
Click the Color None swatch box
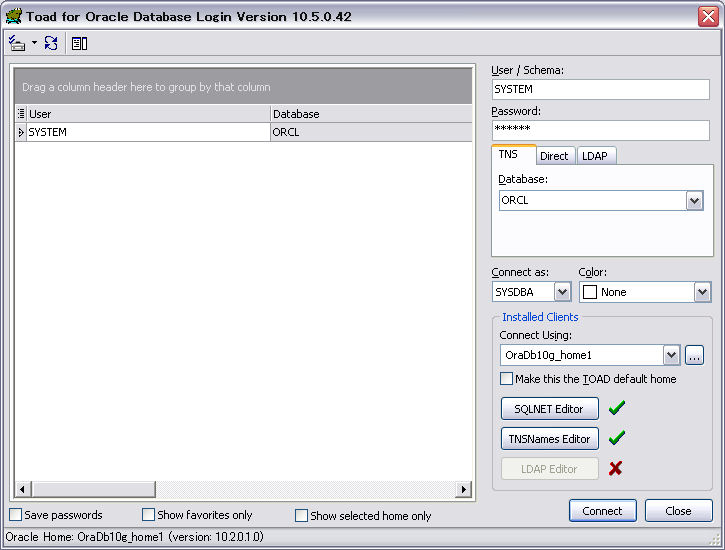[x=590, y=292]
